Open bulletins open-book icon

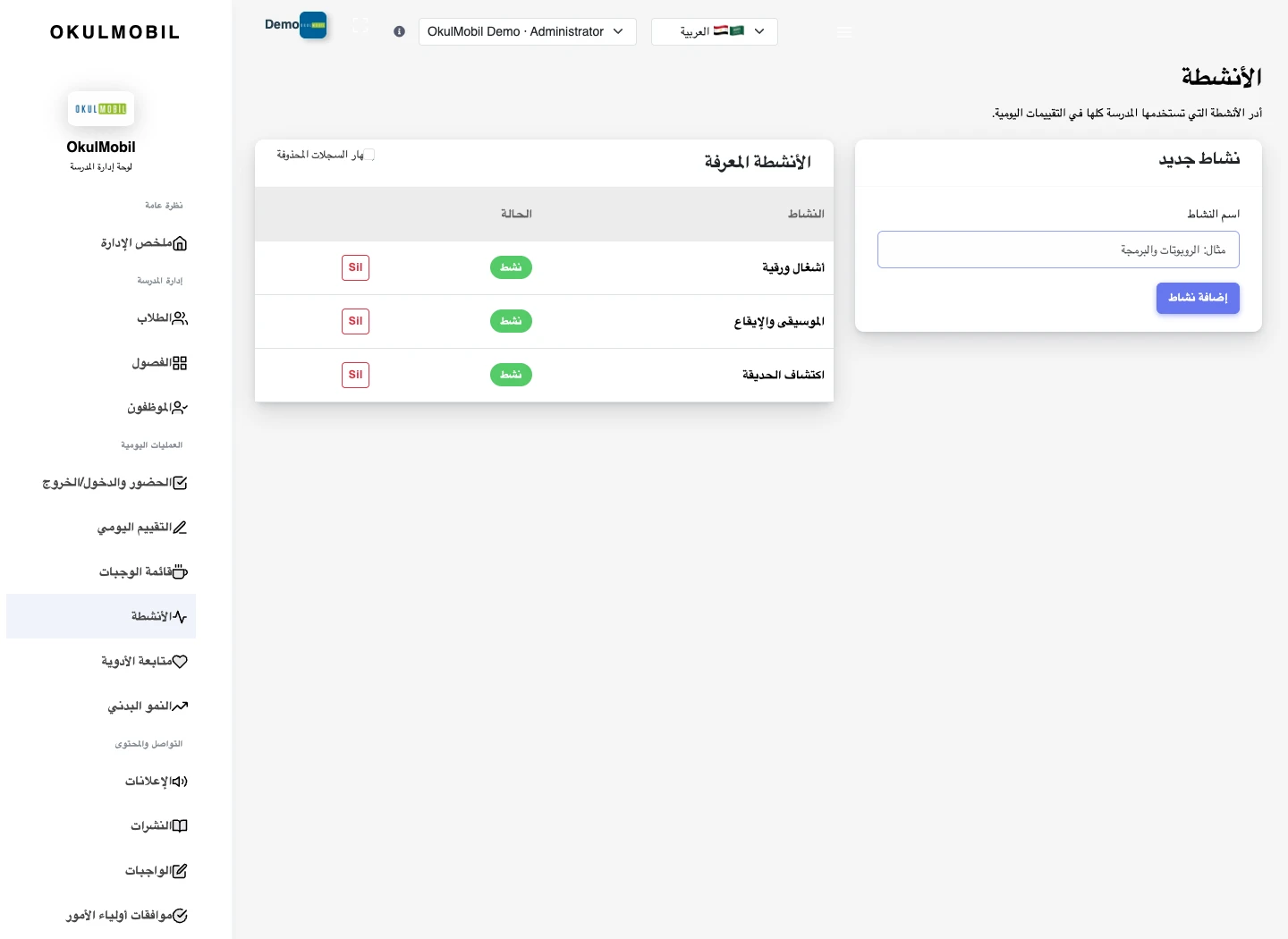tap(180, 826)
